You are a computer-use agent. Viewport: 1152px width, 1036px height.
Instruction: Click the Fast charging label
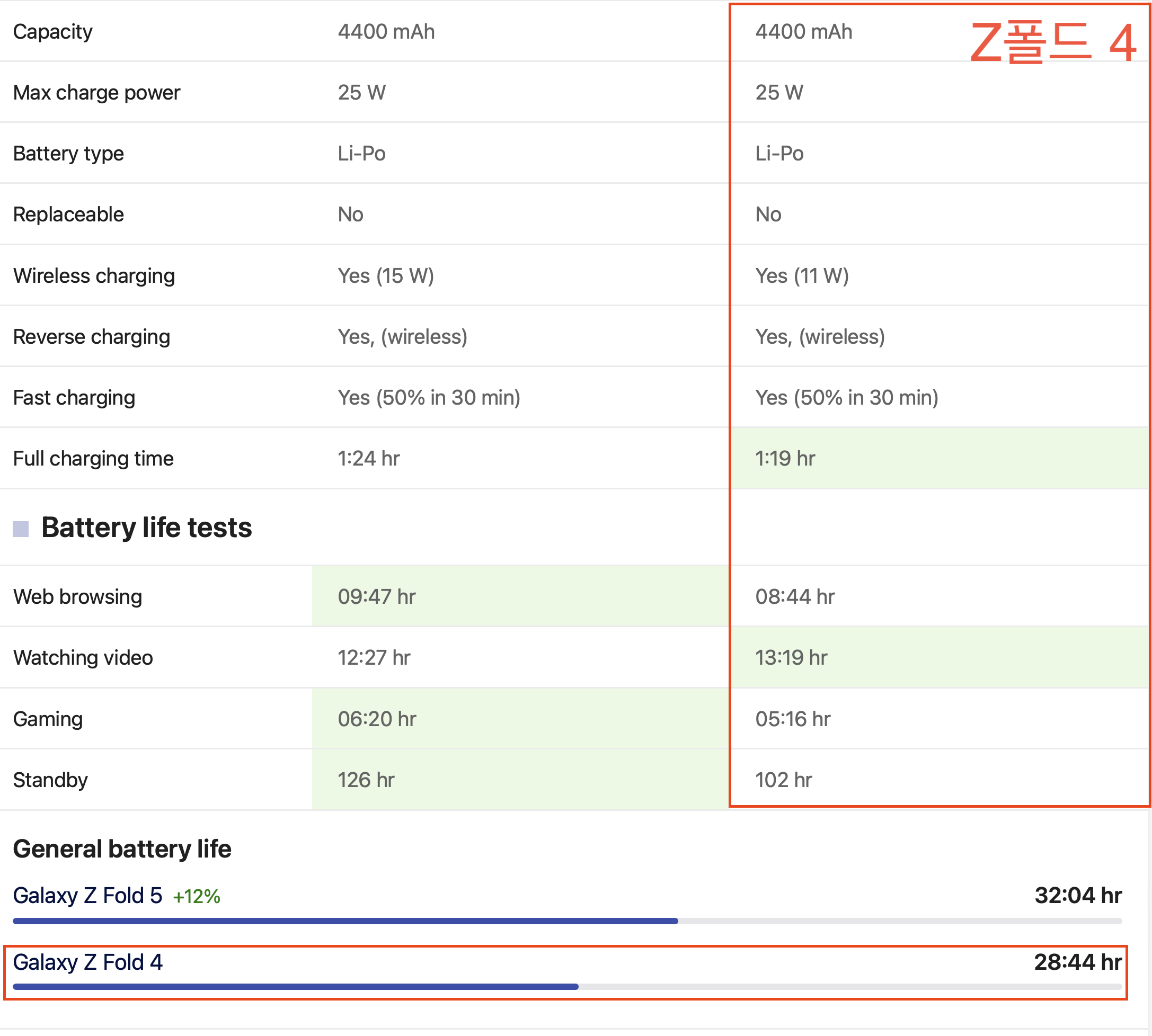click(74, 398)
